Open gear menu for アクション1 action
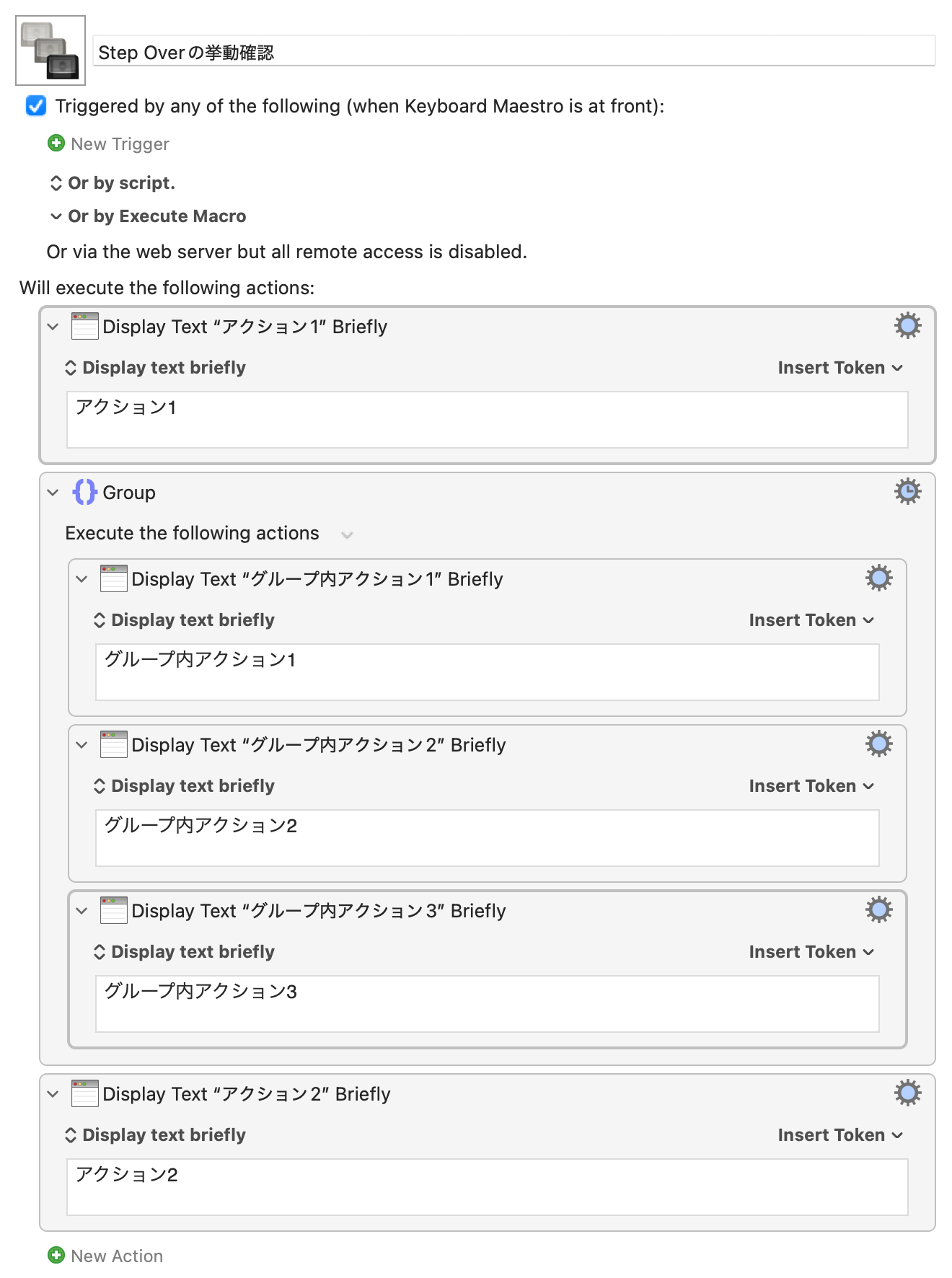The height and width of the screenshot is (1278, 952). 907,326
